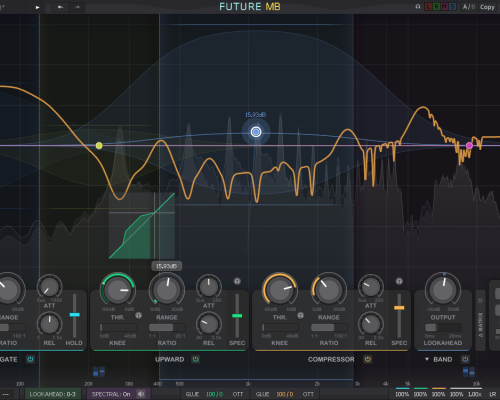The width and height of the screenshot is (500, 400).
Task: Toggle the Gate section power button
Action: 30,359
